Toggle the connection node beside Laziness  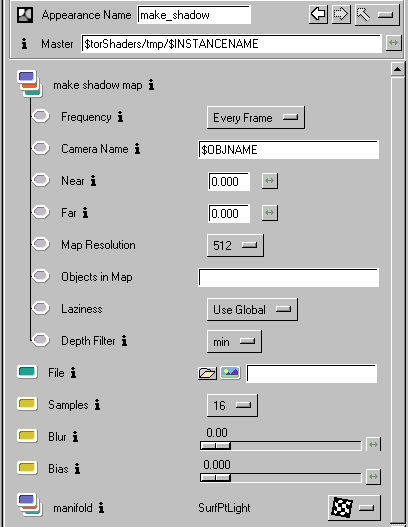point(41,308)
